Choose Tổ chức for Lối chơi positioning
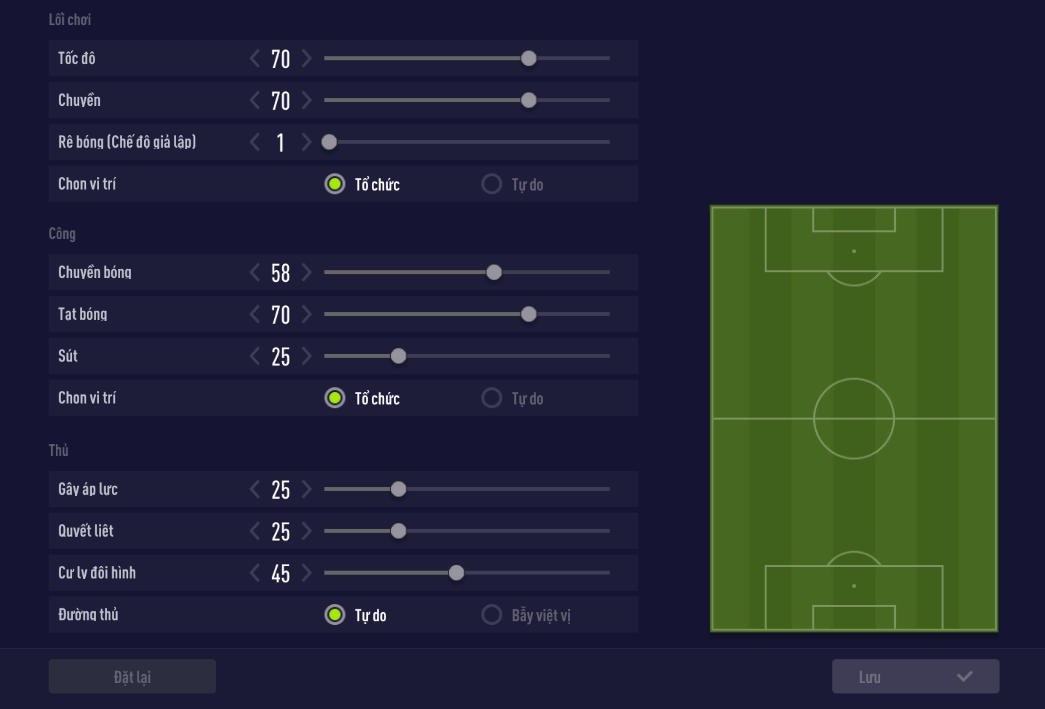 coord(335,185)
